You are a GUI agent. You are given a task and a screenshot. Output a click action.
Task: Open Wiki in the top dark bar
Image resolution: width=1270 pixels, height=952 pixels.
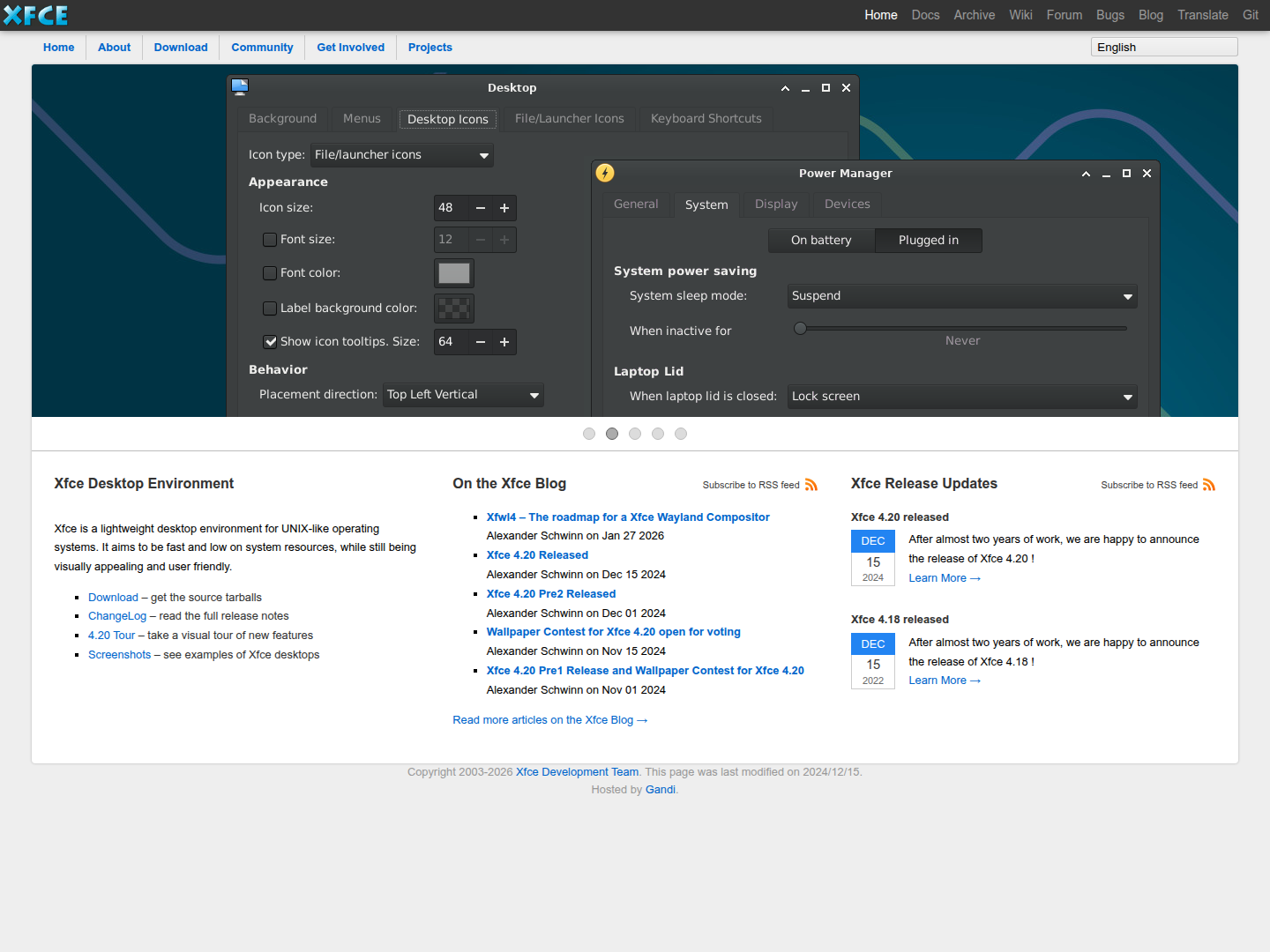coord(1020,15)
